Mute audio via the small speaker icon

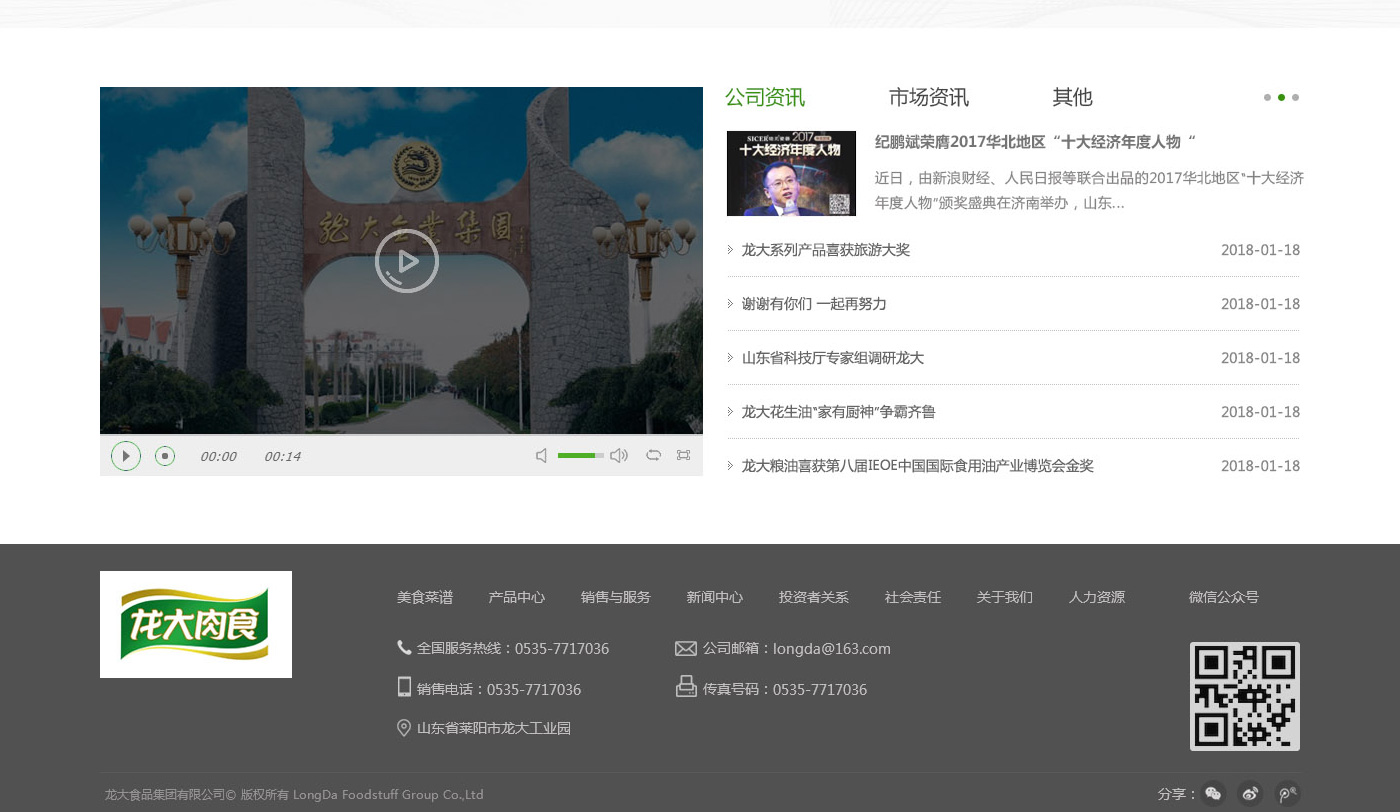point(541,456)
